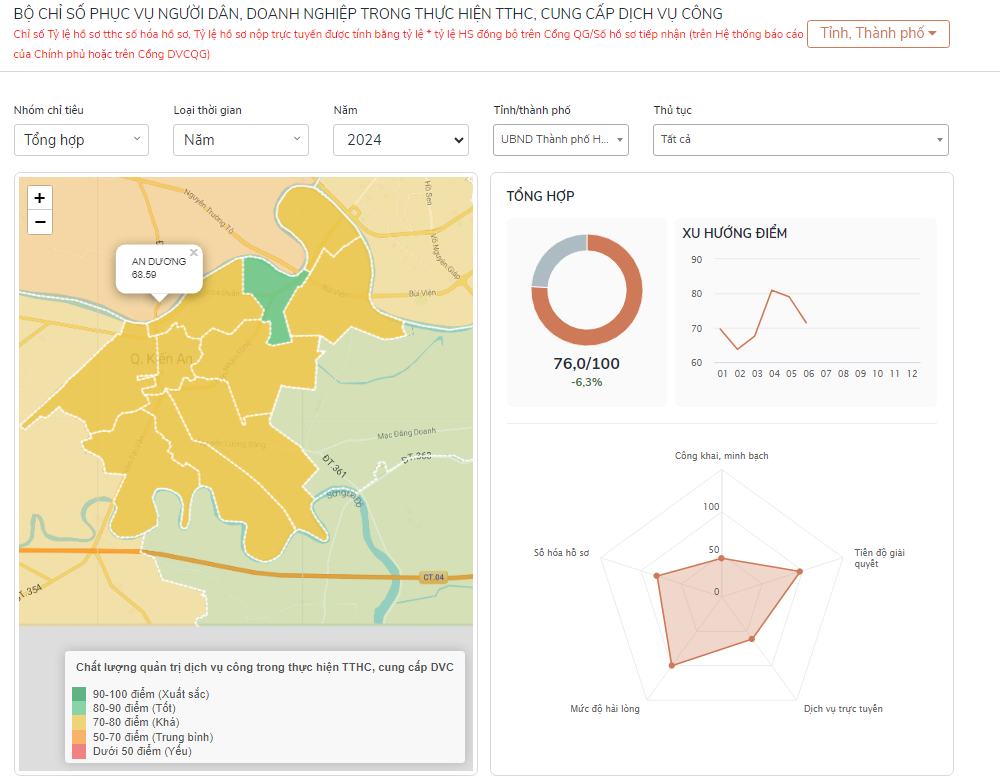Screen dimensions: 1000x784
Task: Zoom in on the map
Action: [40, 198]
